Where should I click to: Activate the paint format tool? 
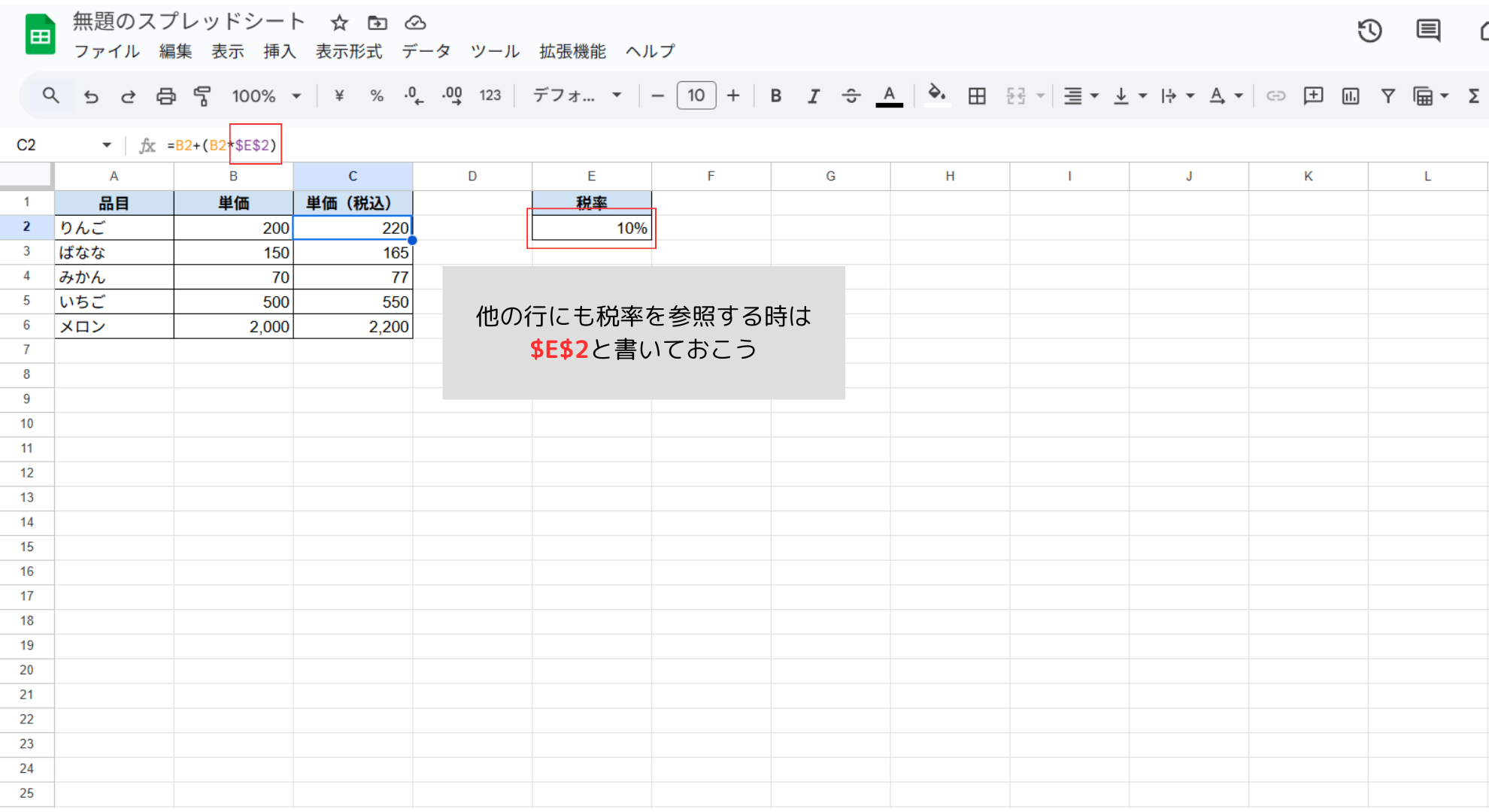click(x=202, y=96)
